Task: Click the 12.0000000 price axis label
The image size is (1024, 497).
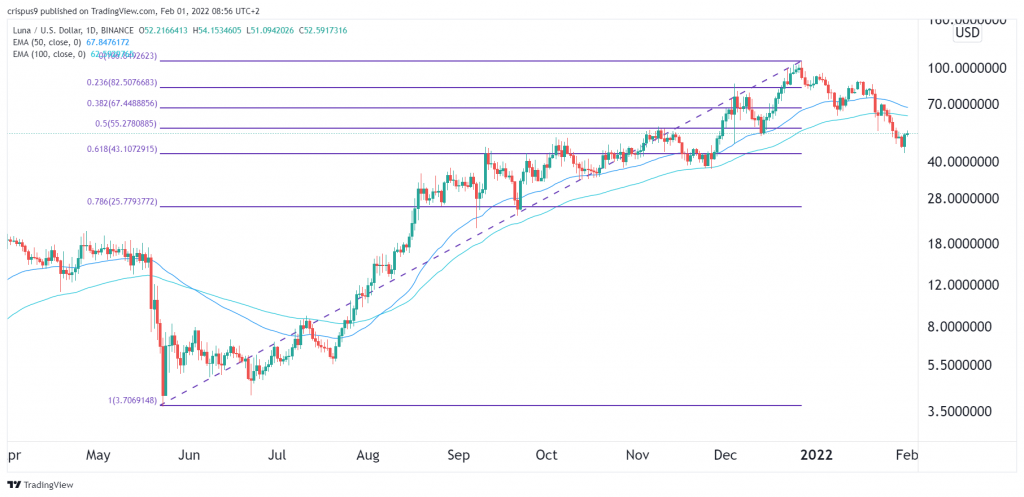Action: [965, 285]
